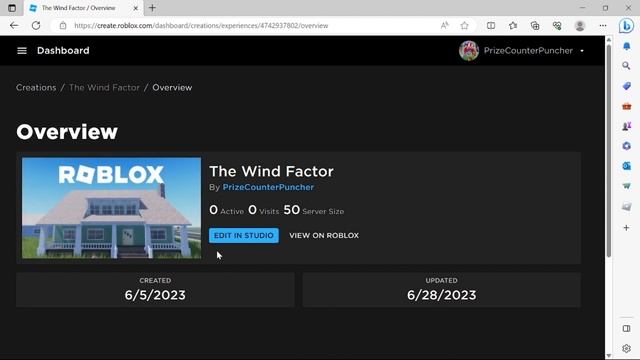Open the Dashboard hamburger menu
Viewport: 640px width, 360px height.
pyautogui.click(x=22, y=51)
